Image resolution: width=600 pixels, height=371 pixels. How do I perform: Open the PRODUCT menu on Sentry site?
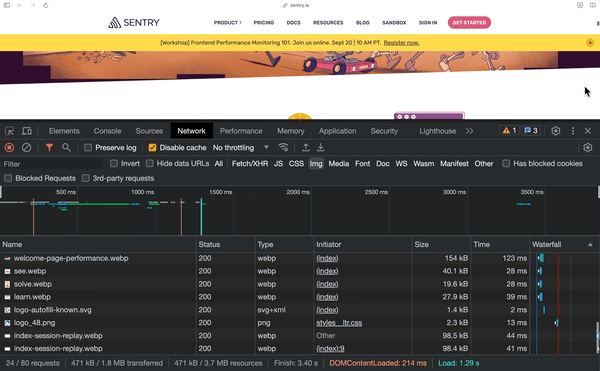tap(228, 23)
